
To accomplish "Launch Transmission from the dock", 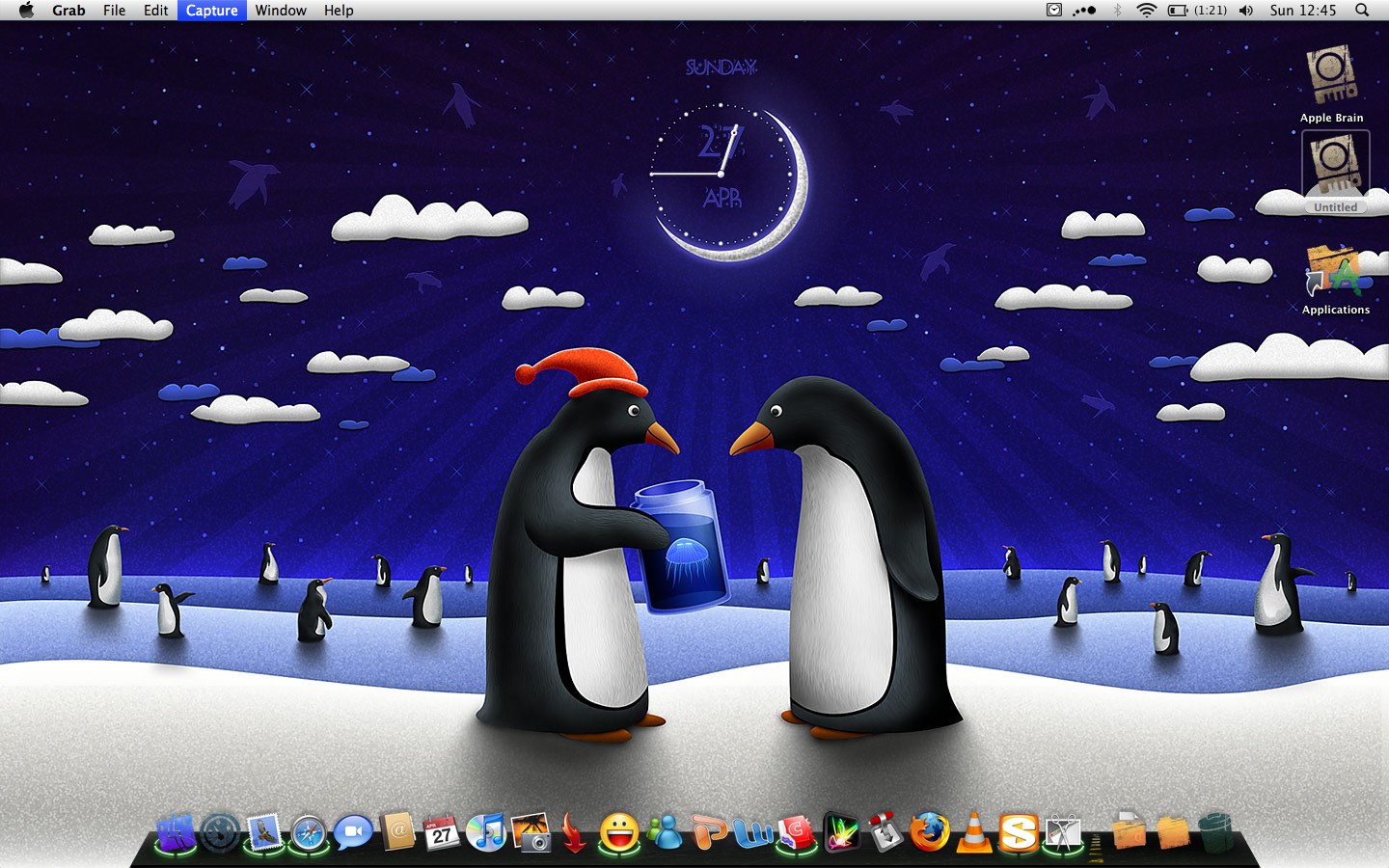I will (885, 831).
